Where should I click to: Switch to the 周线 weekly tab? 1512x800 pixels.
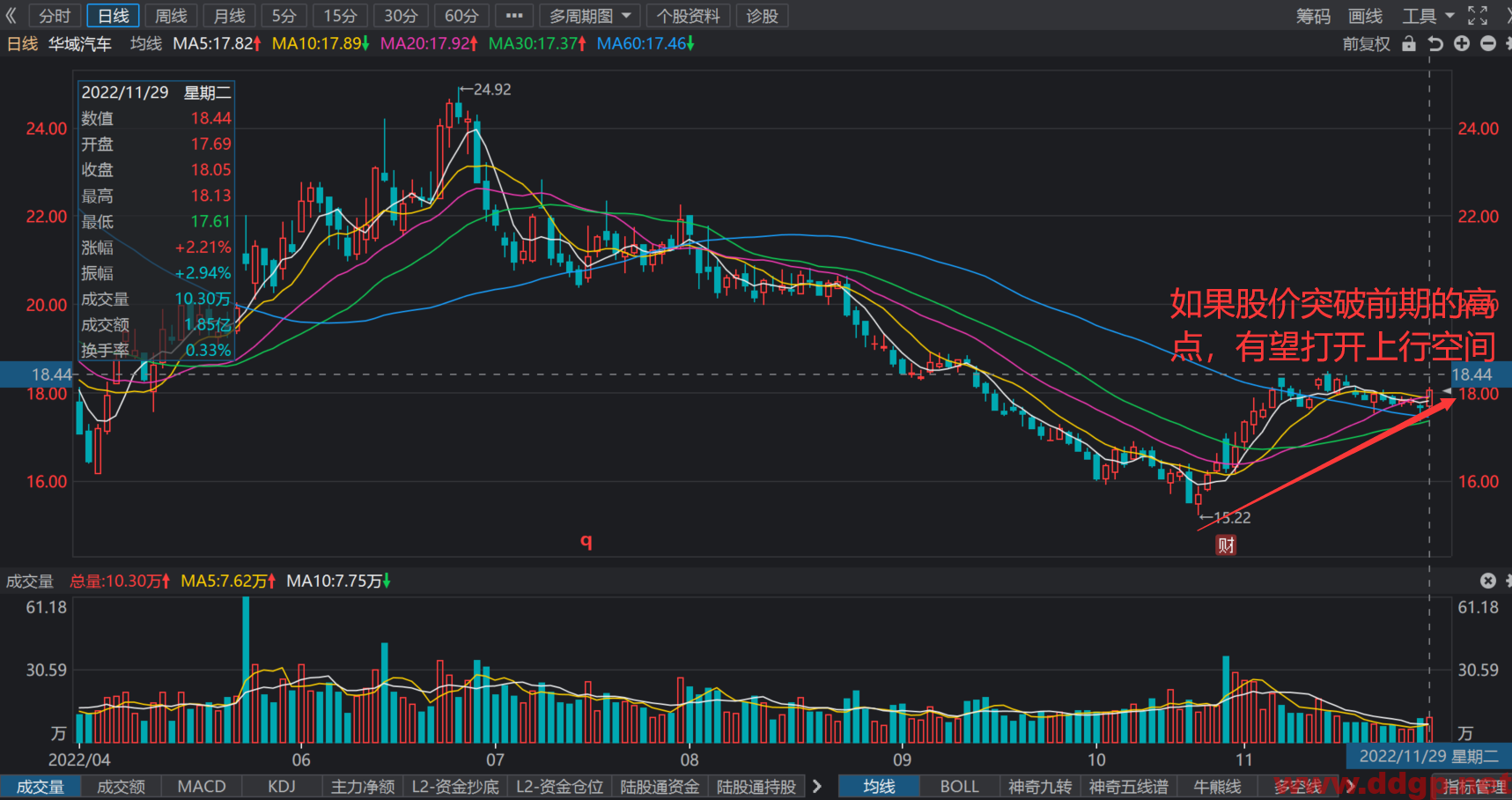point(171,16)
